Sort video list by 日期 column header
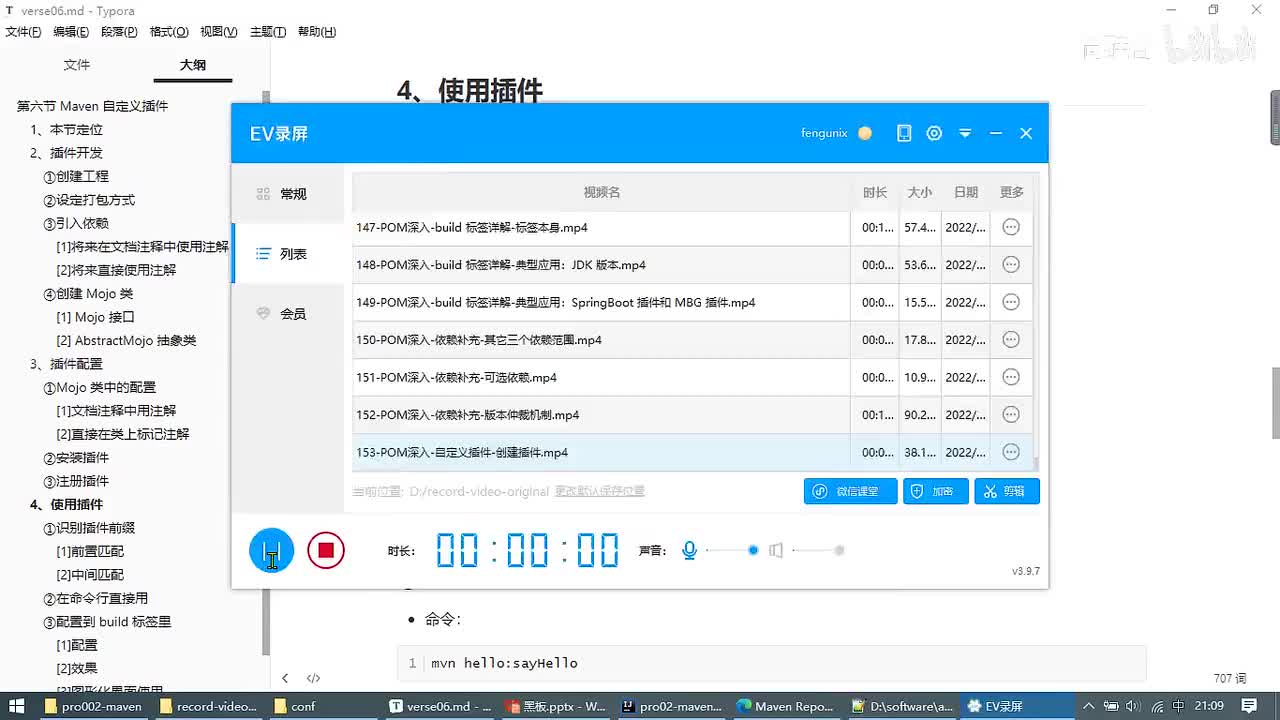 [966, 192]
